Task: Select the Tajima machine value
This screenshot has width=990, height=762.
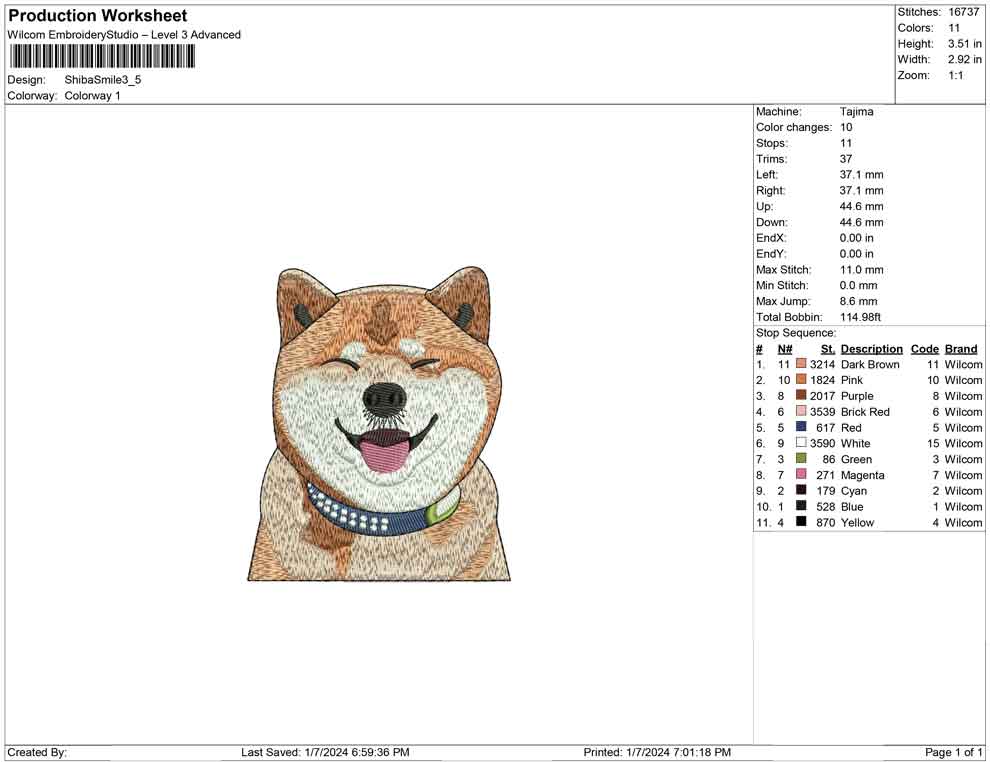Action: pos(856,112)
